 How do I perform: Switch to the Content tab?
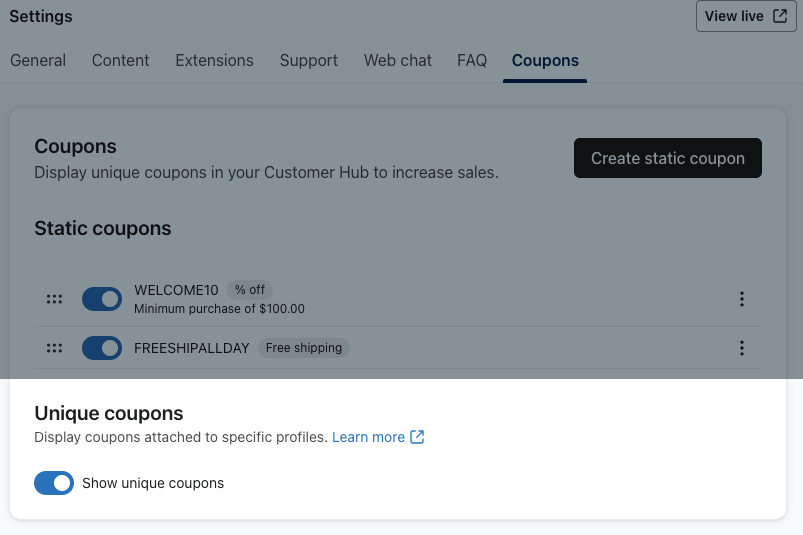pos(120,60)
